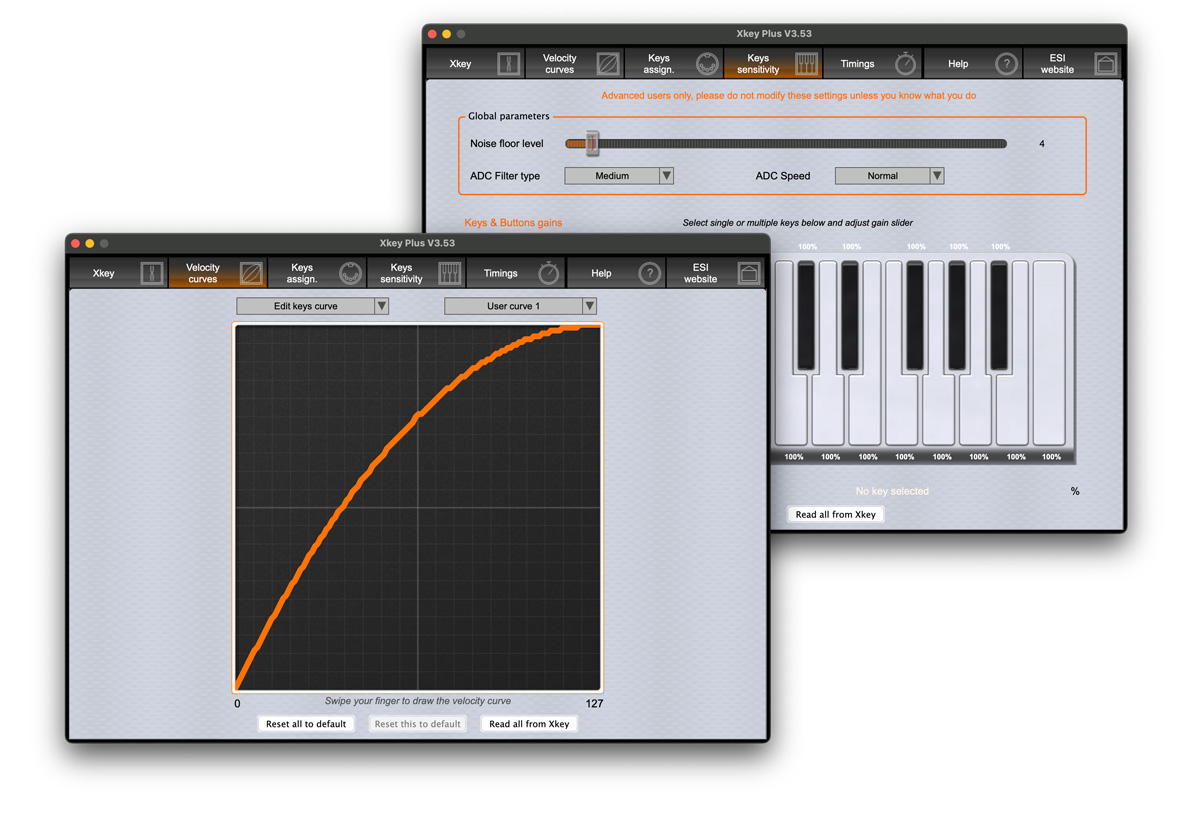Screen dimensions: 1200x822
Task: Open Xkey tab in front window
Action: point(118,273)
